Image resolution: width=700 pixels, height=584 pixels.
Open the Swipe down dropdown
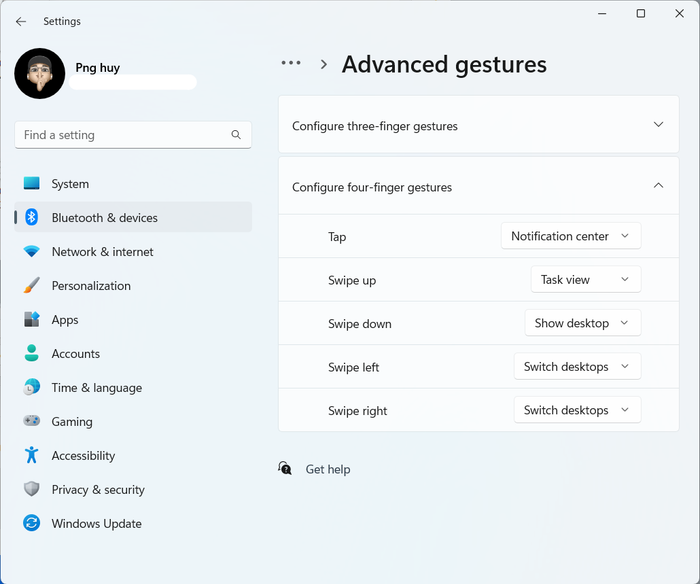point(583,323)
